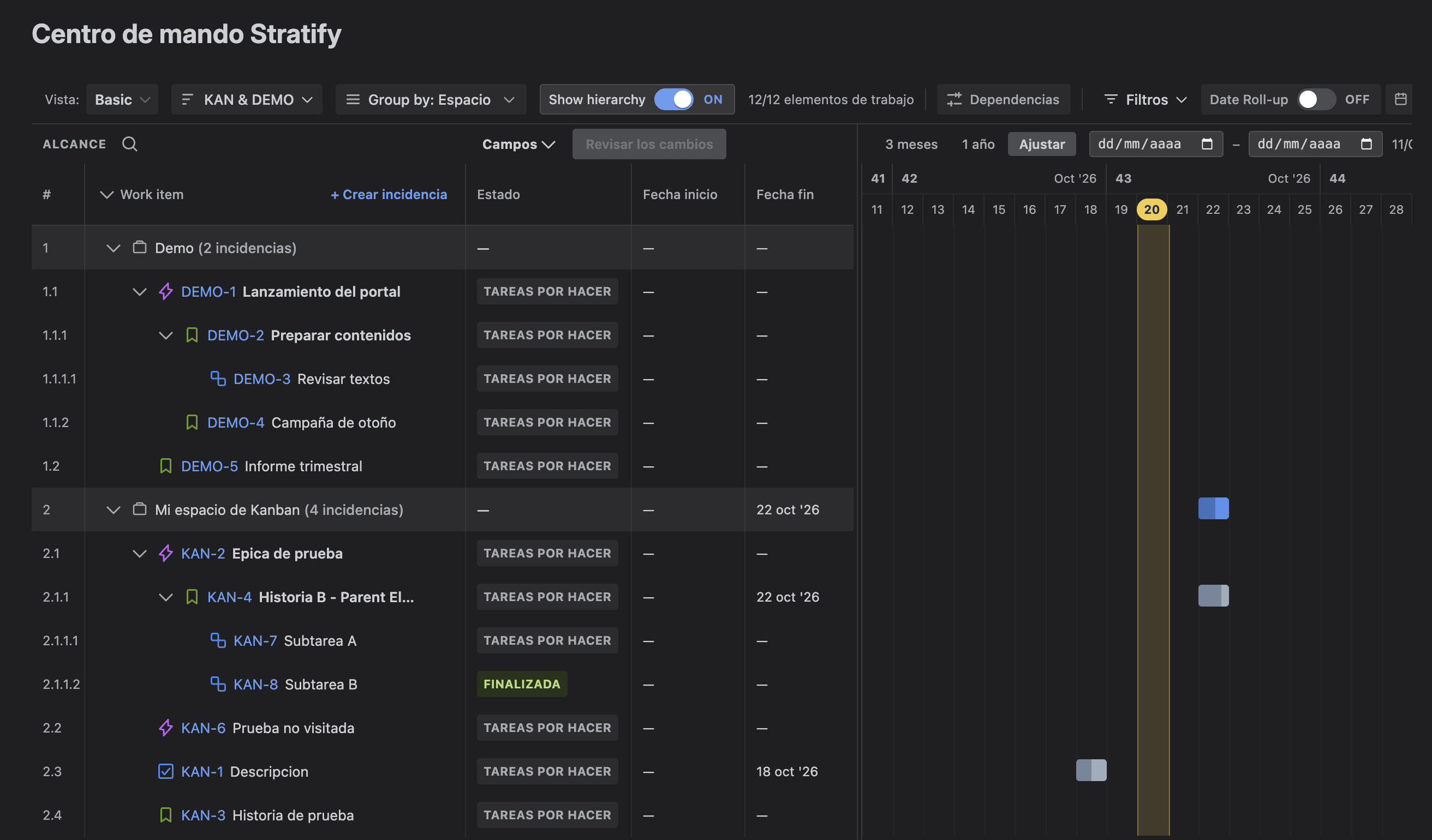Click the story bookmark icon for DEMO-2
This screenshot has height=840, width=1432.
coord(192,335)
